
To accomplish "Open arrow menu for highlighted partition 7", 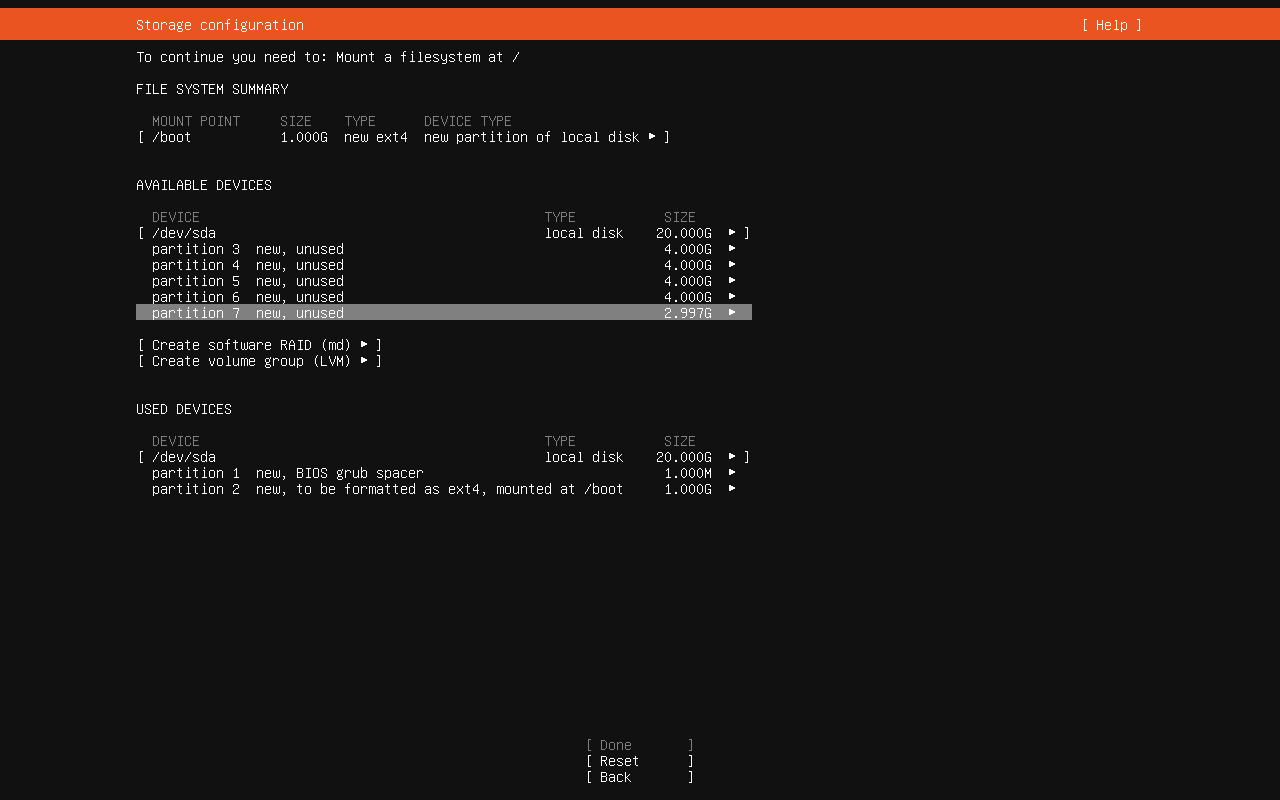I will (732, 312).
